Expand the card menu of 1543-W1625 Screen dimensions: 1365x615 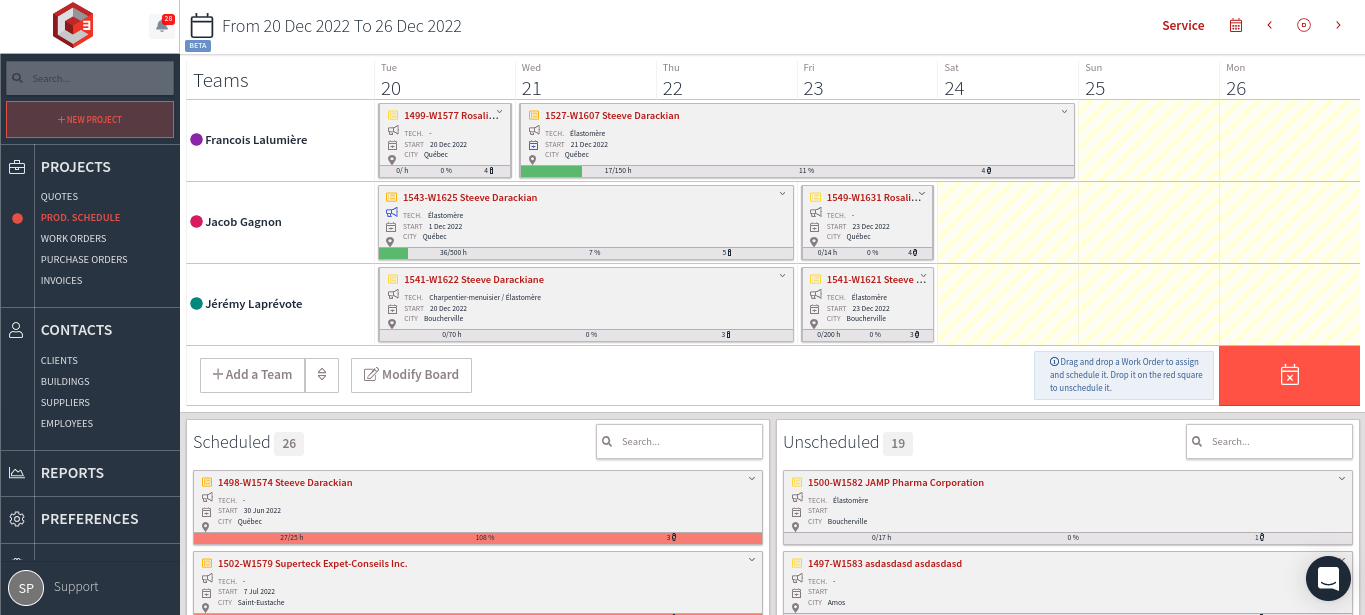pos(784,194)
